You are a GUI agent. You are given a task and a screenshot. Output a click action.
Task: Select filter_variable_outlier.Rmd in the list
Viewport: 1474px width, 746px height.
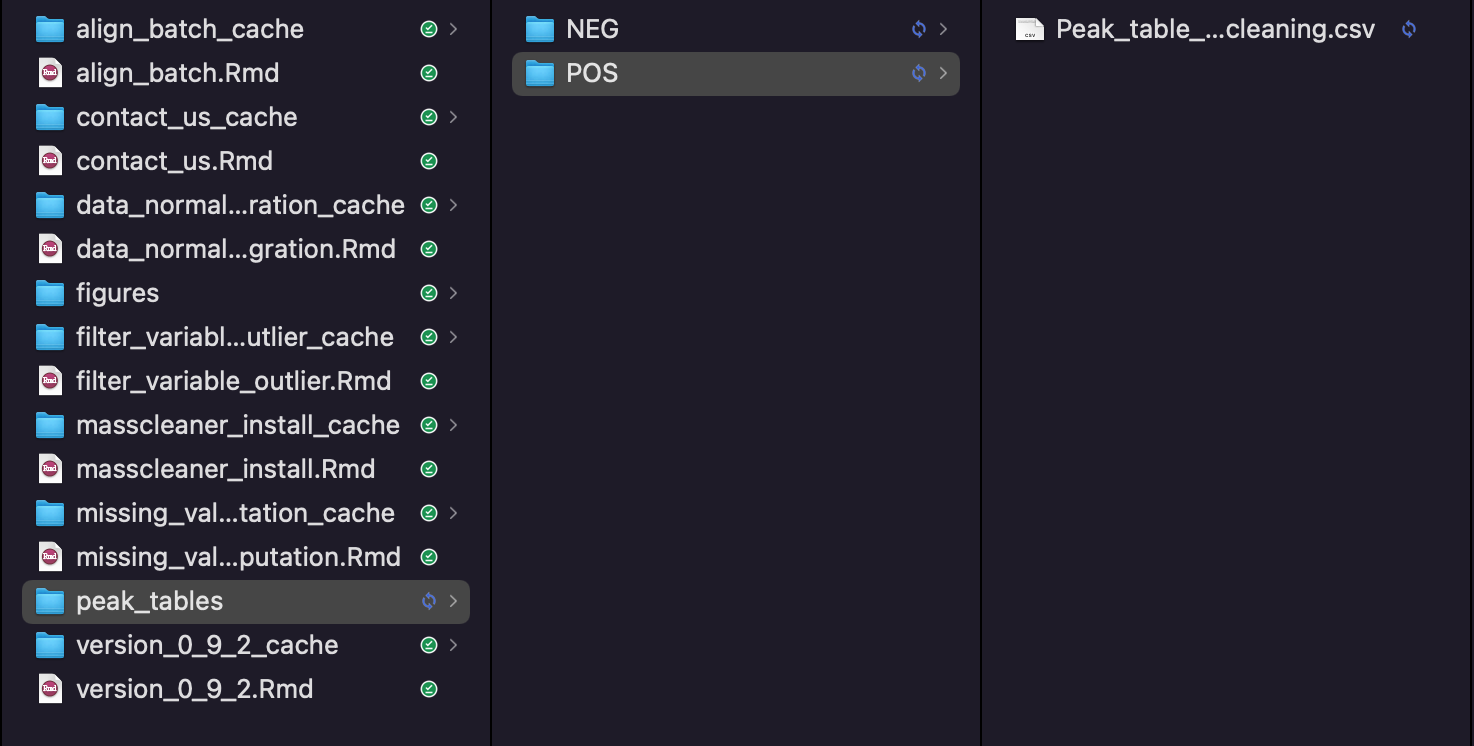coord(234,381)
